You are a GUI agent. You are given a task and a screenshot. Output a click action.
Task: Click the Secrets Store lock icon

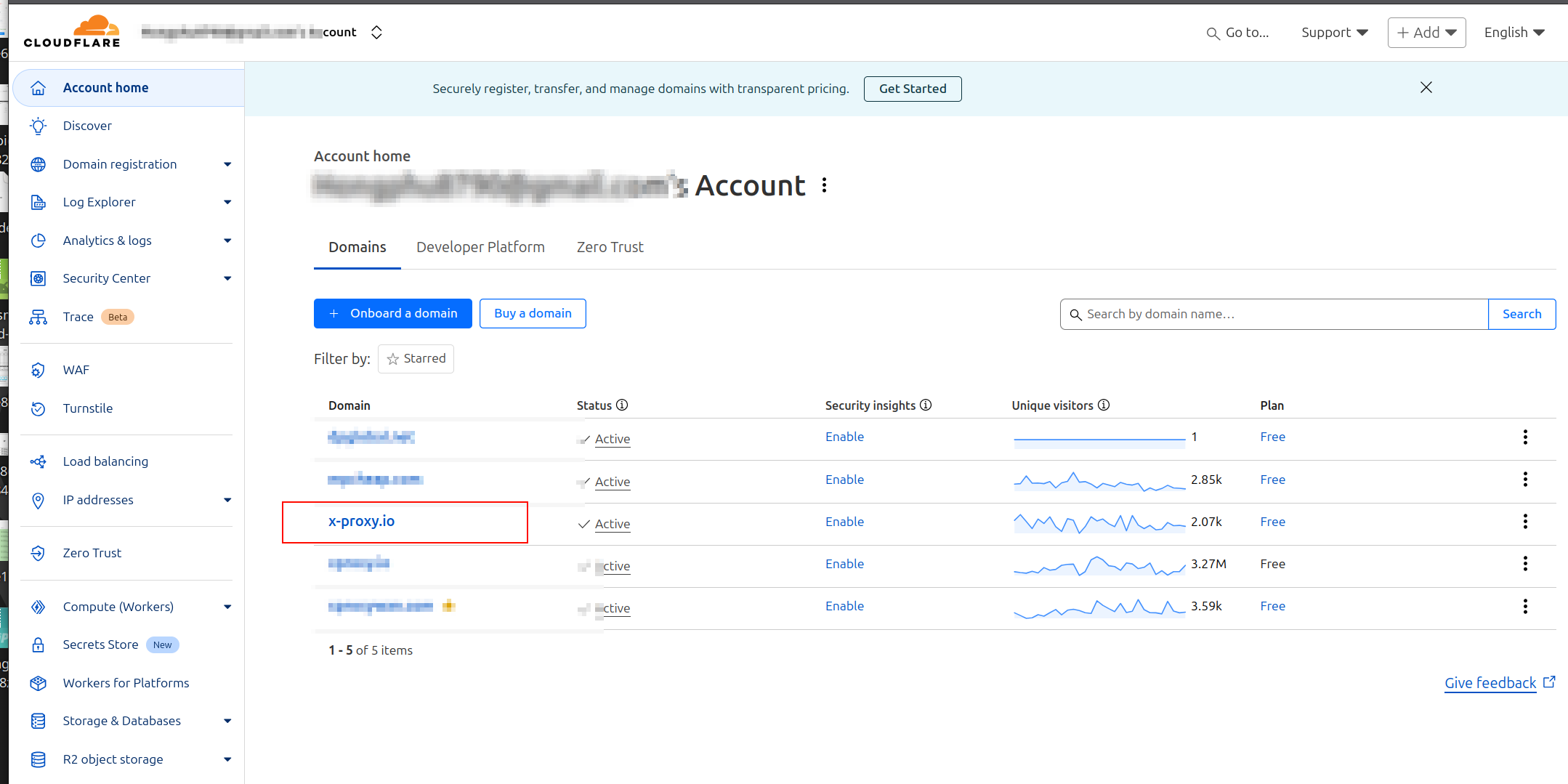point(39,644)
